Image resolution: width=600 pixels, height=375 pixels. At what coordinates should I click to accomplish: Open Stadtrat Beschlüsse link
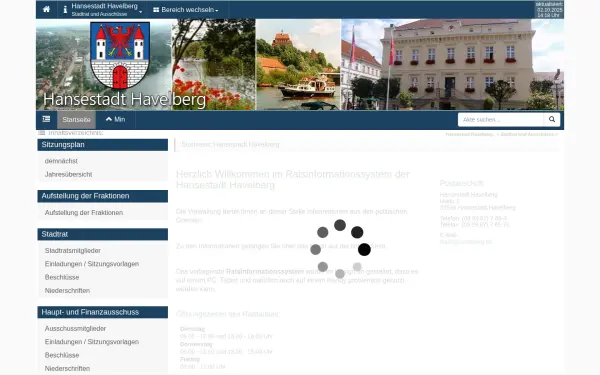62,277
